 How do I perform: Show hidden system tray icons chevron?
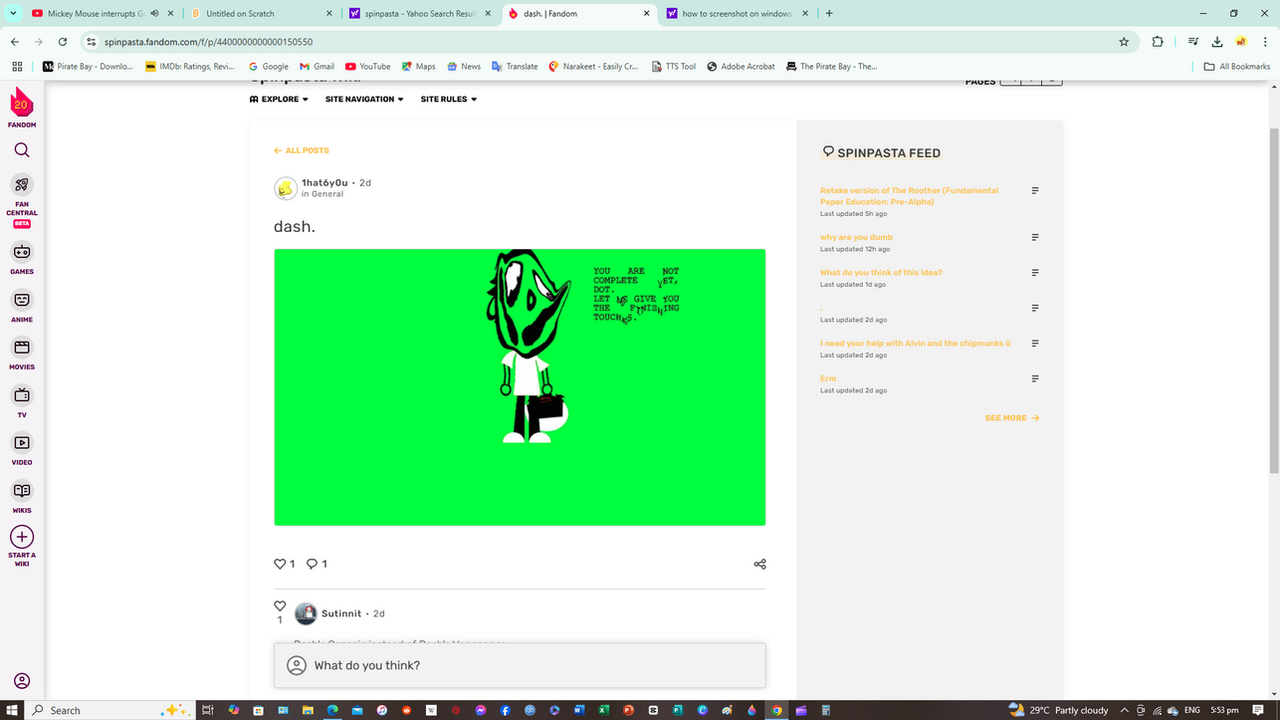[x=1124, y=710]
